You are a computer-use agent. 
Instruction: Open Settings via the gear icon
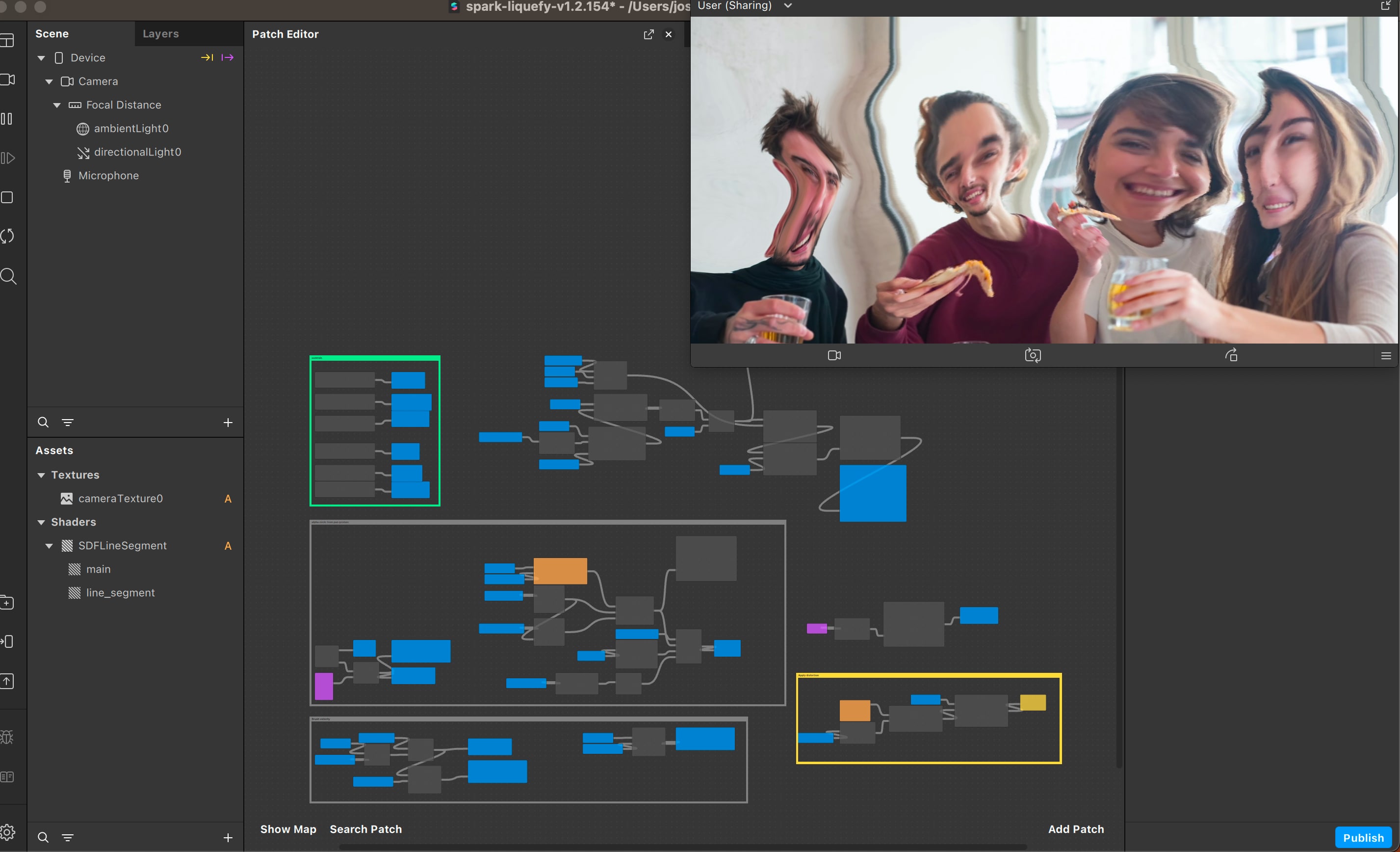[x=8, y=831]
